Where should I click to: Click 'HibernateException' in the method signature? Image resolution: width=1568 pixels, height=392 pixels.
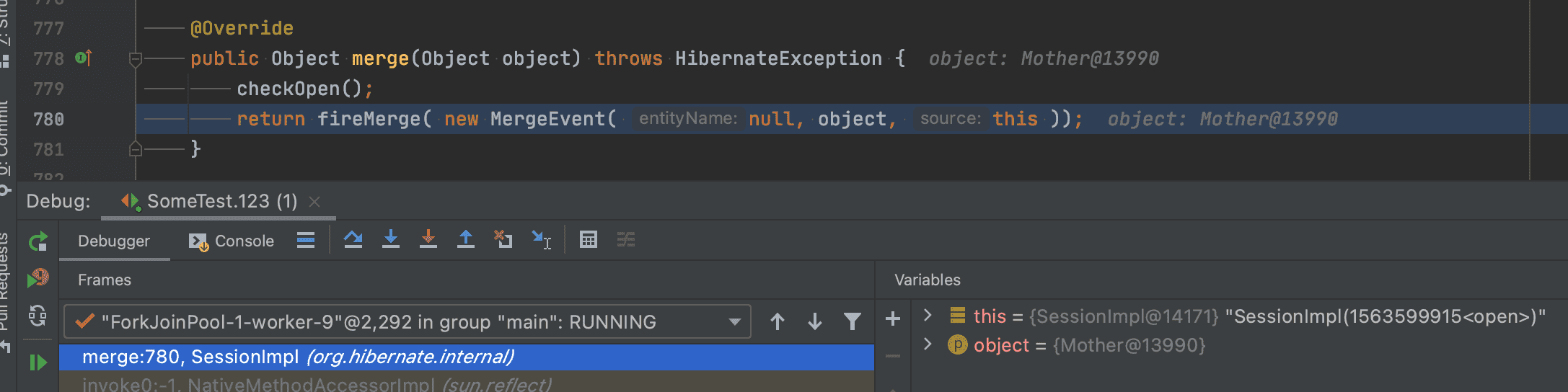[778, 58]
